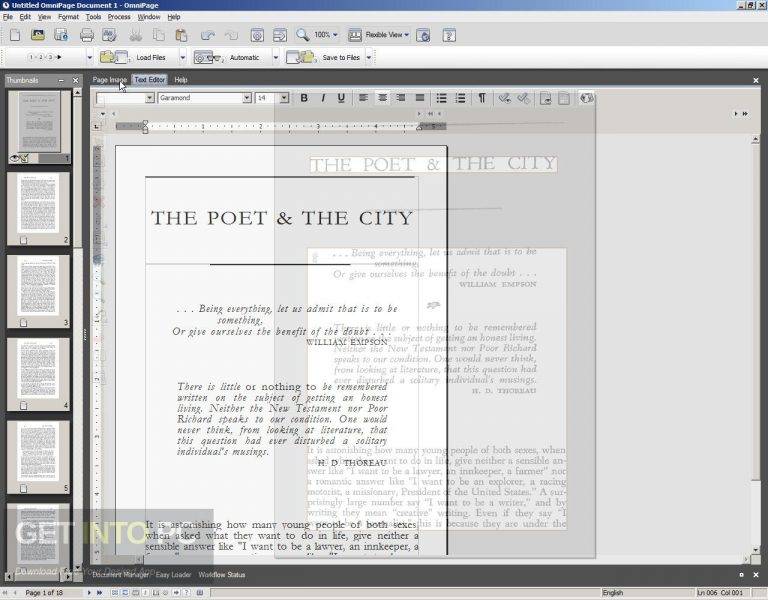Screen dimensions: 768x600
Task: Go to last page in status bar
Action: click(99, 593)
